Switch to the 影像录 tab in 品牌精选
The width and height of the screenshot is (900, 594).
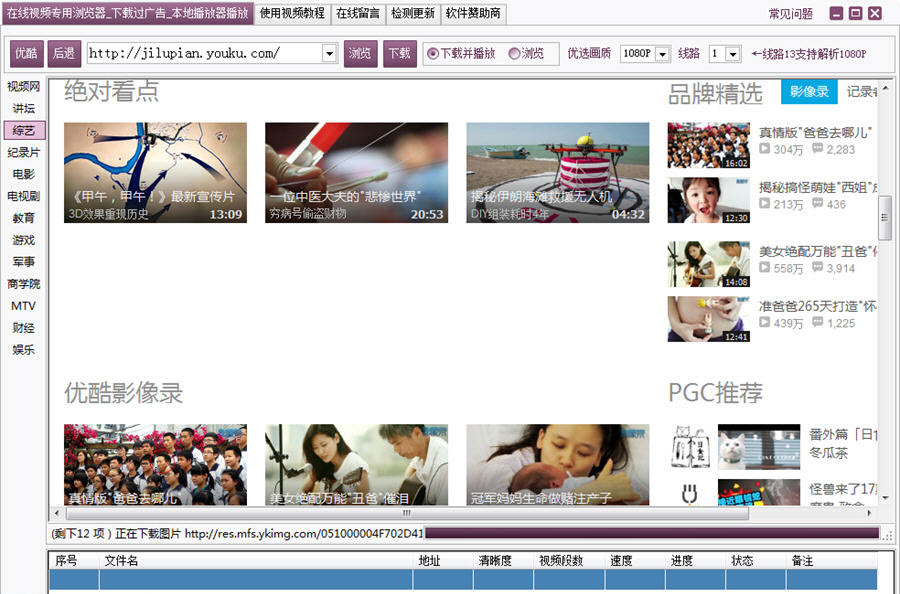[x=809, y=92]
